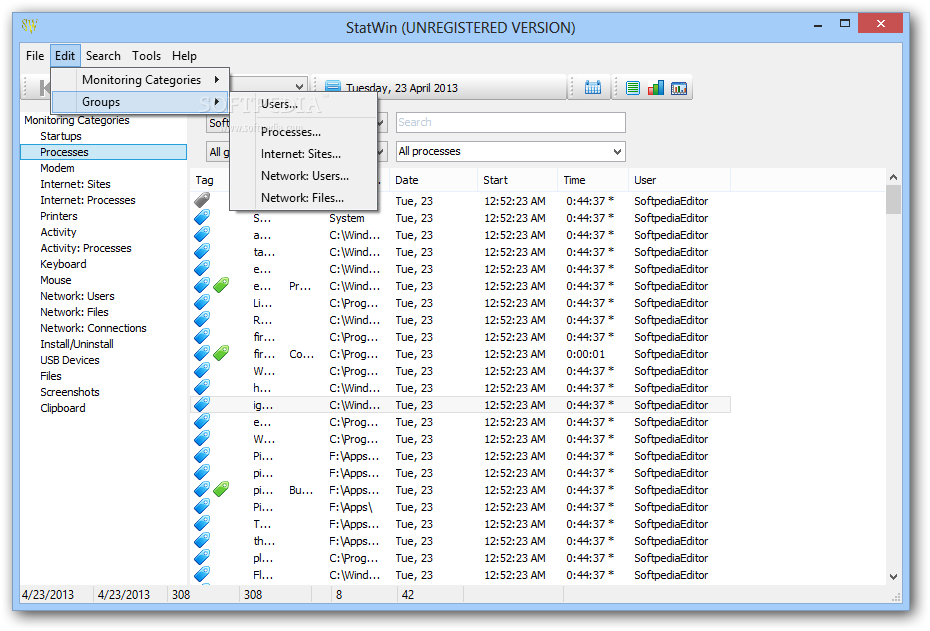The height and width of the screenshot is (631, 930).
Task: Select Activity: Processes category
Action: pyautogui.click(x=86, y=248)
